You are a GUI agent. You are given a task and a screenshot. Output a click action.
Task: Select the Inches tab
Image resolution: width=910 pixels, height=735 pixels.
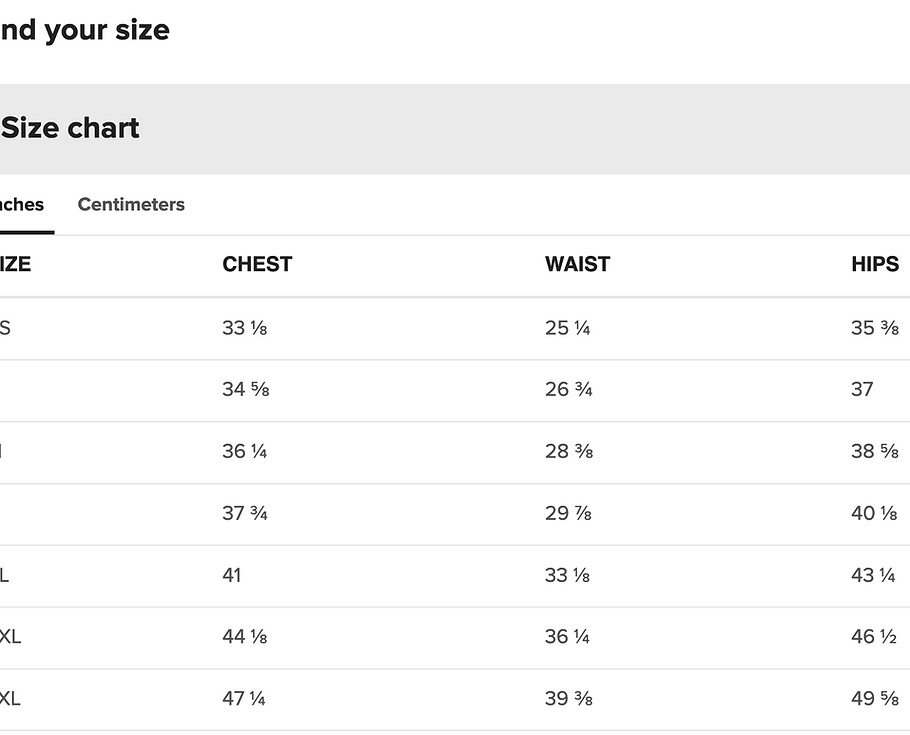(x=21, y=204)
